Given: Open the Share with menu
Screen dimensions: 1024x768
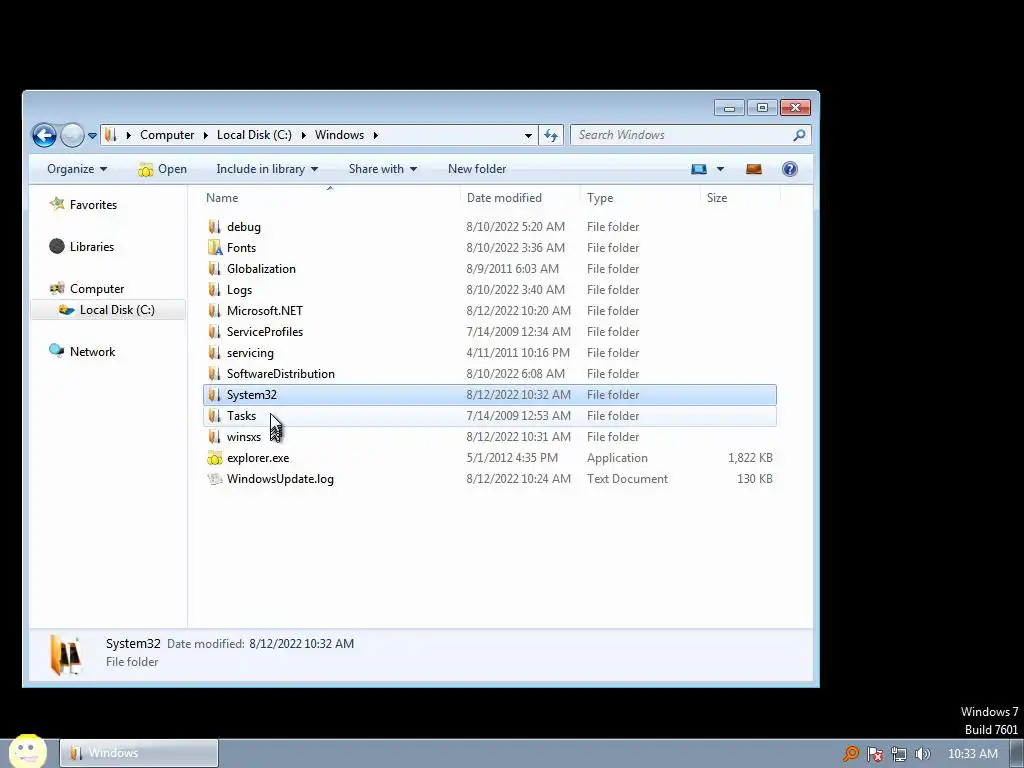Looking at the screenshot, I should pyautogui.click(x=383, y=169).
